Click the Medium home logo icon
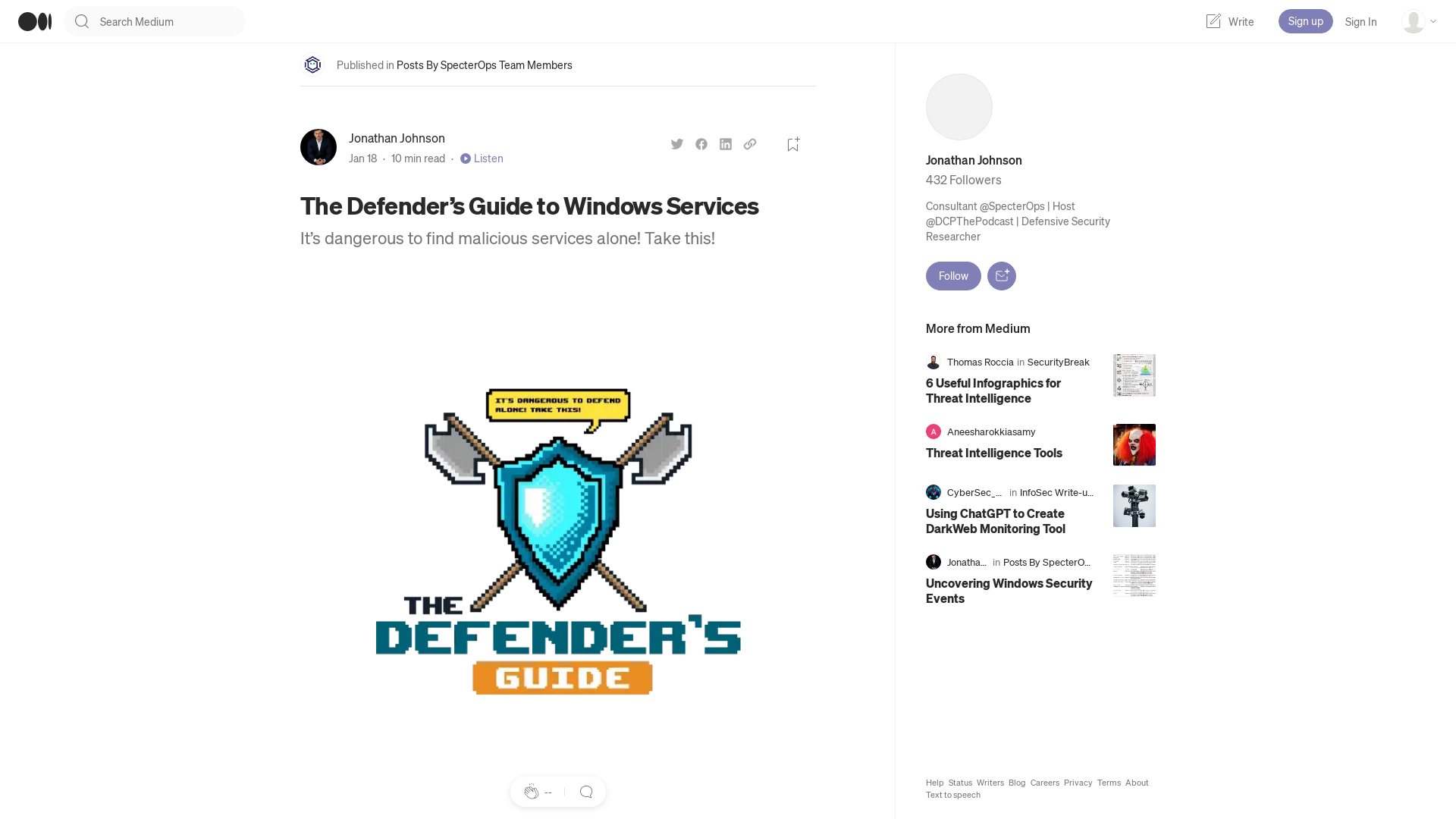1456x819 pixels. (x=34, y=20)
